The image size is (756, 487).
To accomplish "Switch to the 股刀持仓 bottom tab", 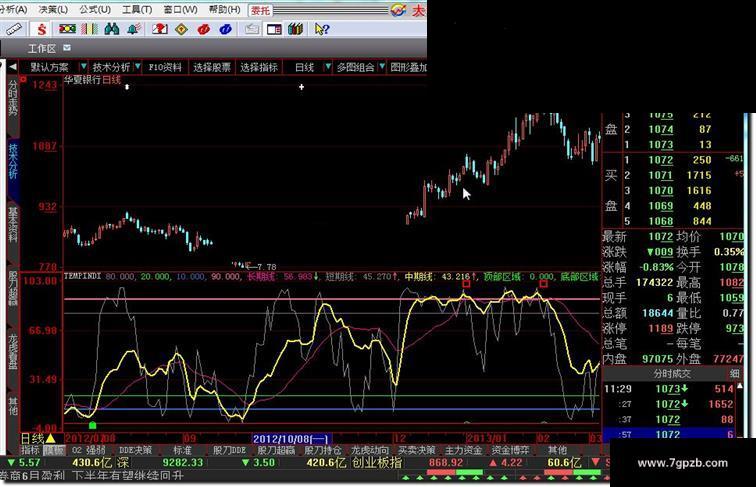I will 323,450.
